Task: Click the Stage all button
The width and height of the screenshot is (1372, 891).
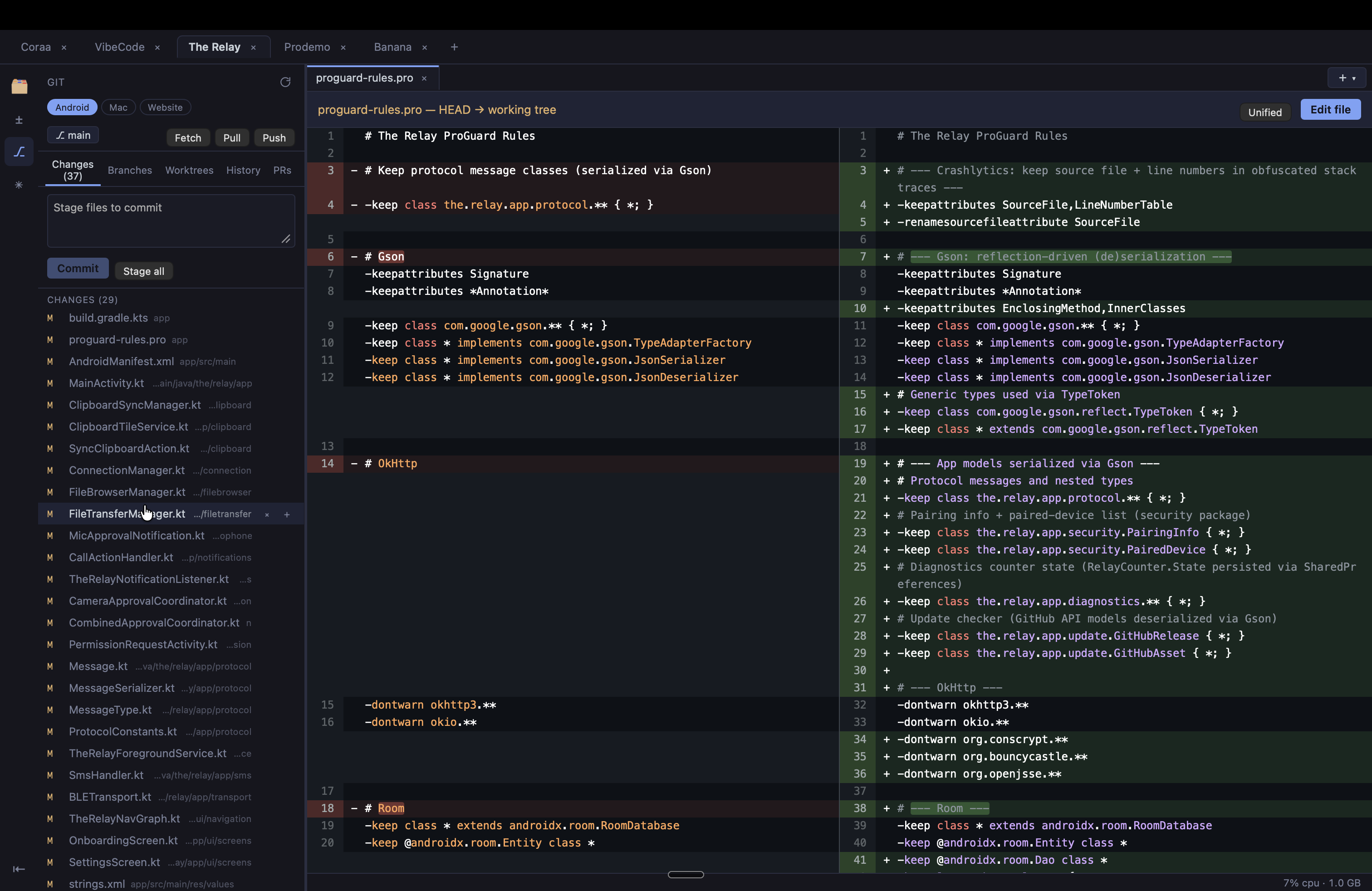Action: [x=143, y=271]
